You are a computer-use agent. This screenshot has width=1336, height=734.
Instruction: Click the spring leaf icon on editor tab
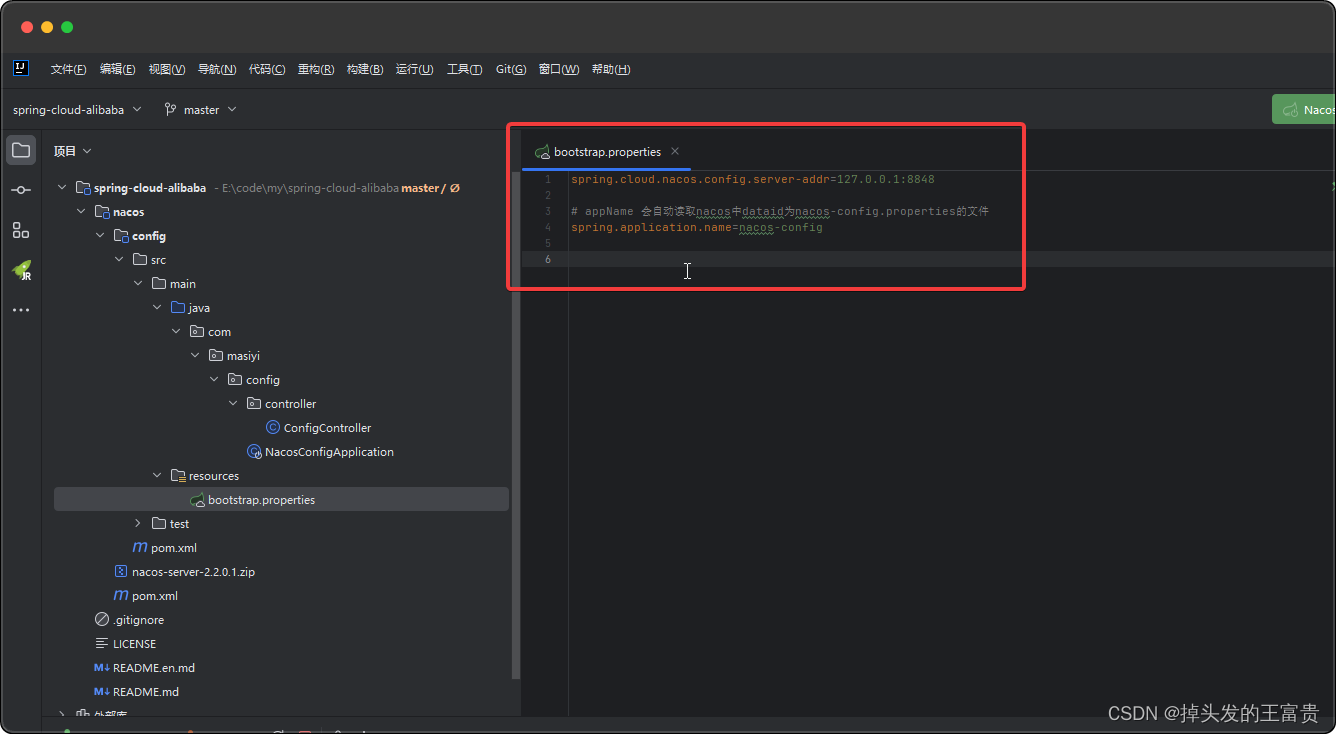click(x=542, y=152)
